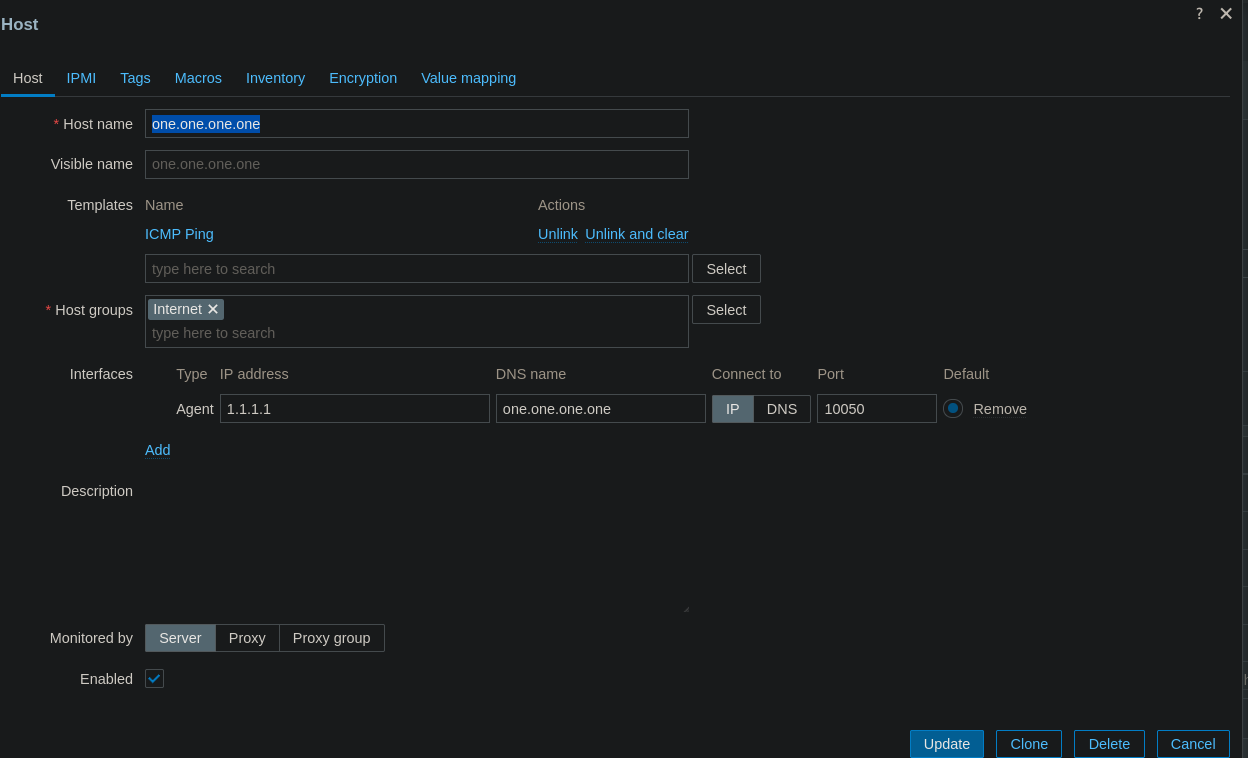1248x758 pixels.
Task: Go to the Macros tab
Action: click(x=198, y=78)
